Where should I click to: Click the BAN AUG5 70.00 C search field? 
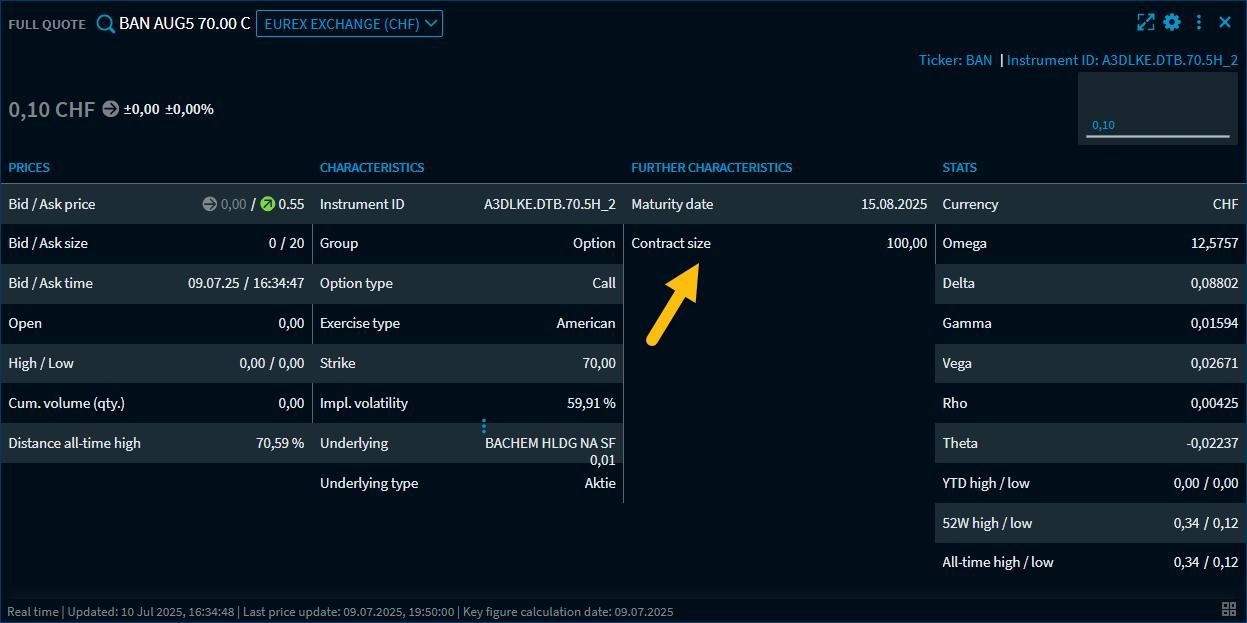click(184, 24)
